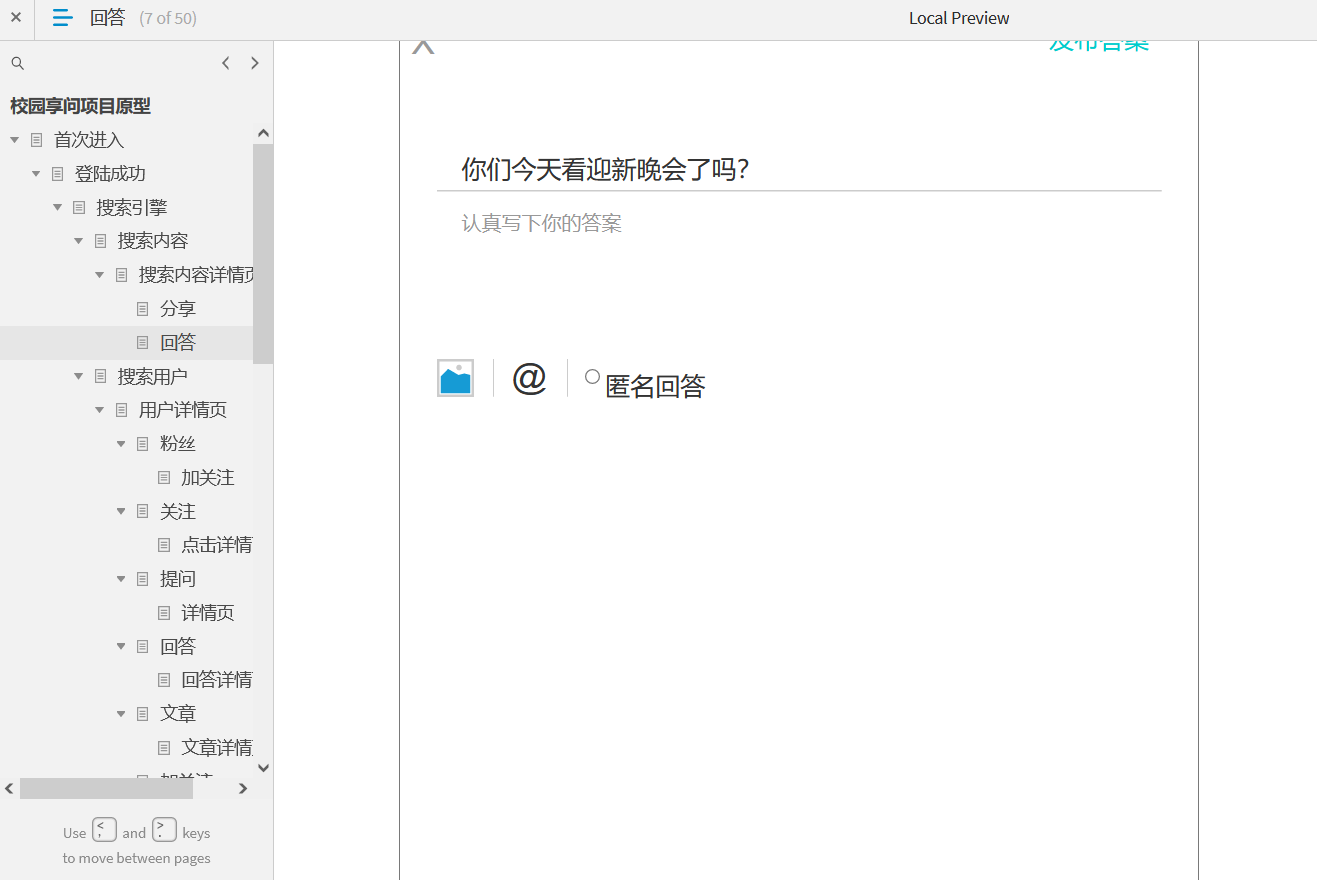Click the Local Preview header label
The width and height of the screenshot is (1317, 880).
(x=959, y=18)
